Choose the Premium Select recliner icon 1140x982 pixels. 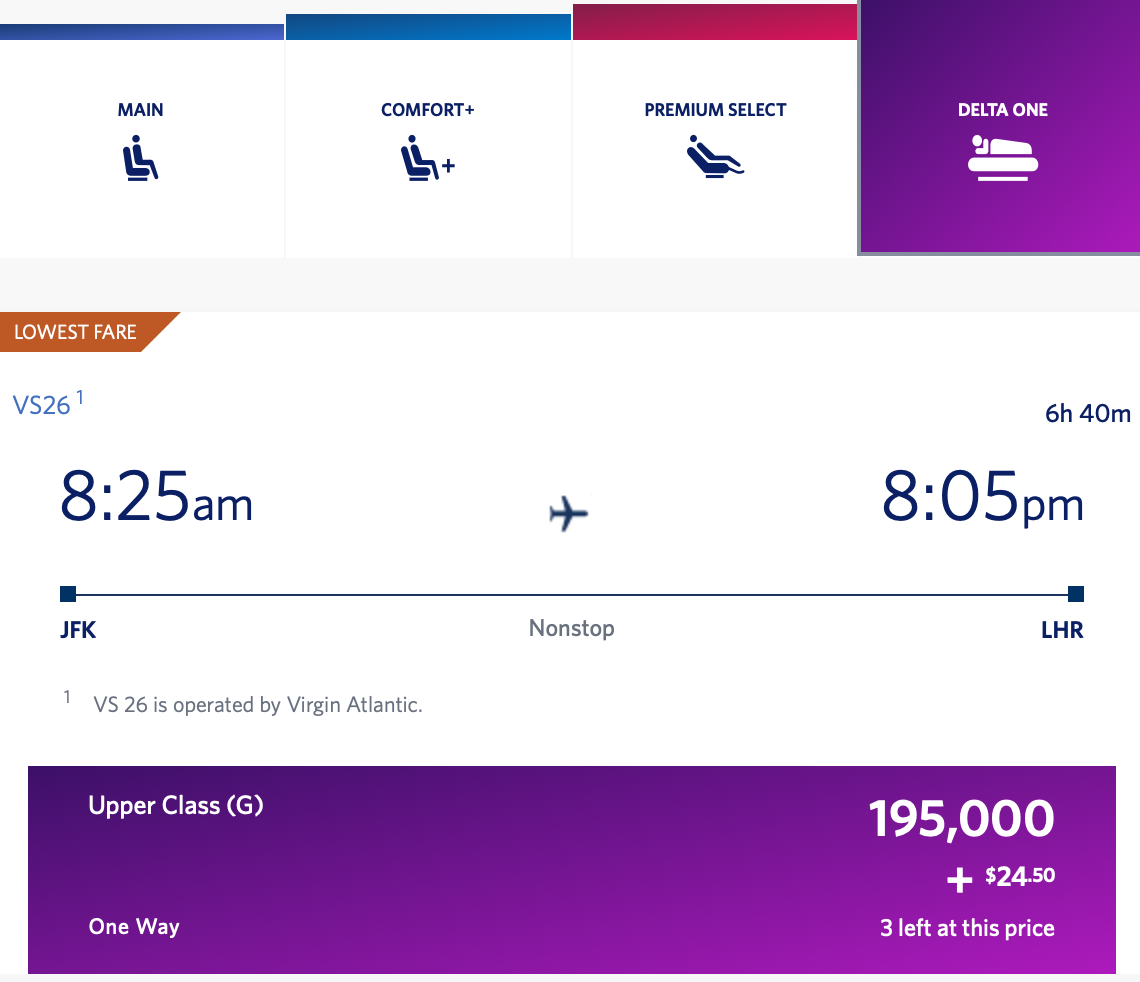[715, 156]
